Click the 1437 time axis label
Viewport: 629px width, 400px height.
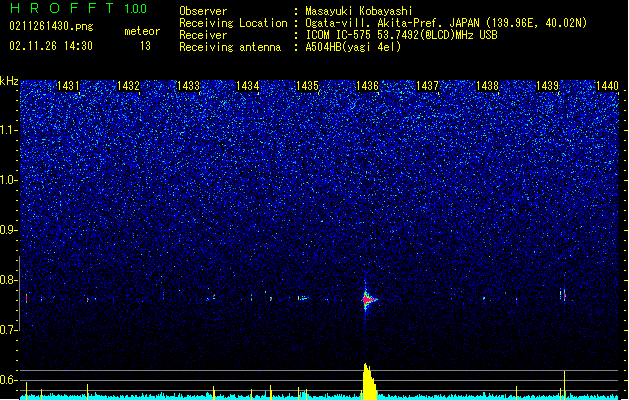coord(428,86)
